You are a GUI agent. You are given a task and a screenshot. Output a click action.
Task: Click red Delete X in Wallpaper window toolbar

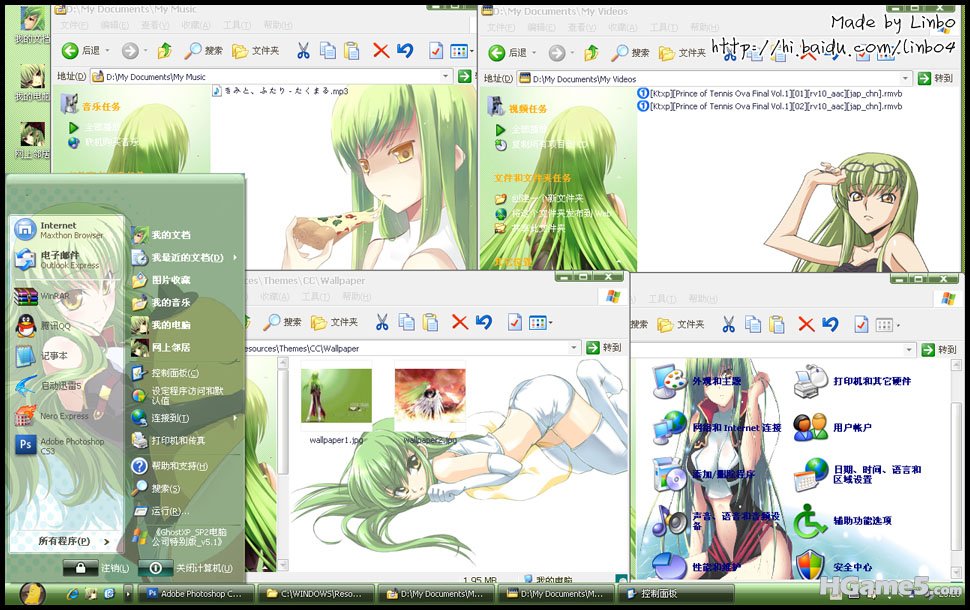click(459, 322)
